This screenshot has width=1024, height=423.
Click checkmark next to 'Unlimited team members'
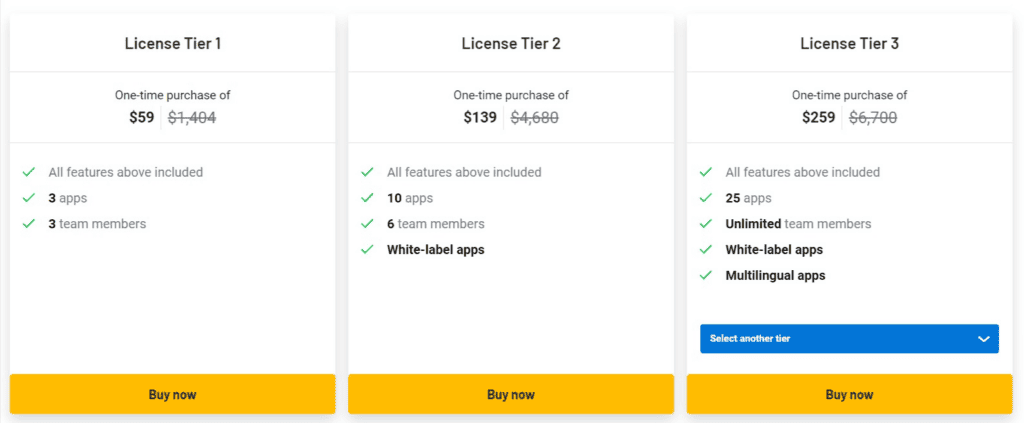click(x=706, y=224)
